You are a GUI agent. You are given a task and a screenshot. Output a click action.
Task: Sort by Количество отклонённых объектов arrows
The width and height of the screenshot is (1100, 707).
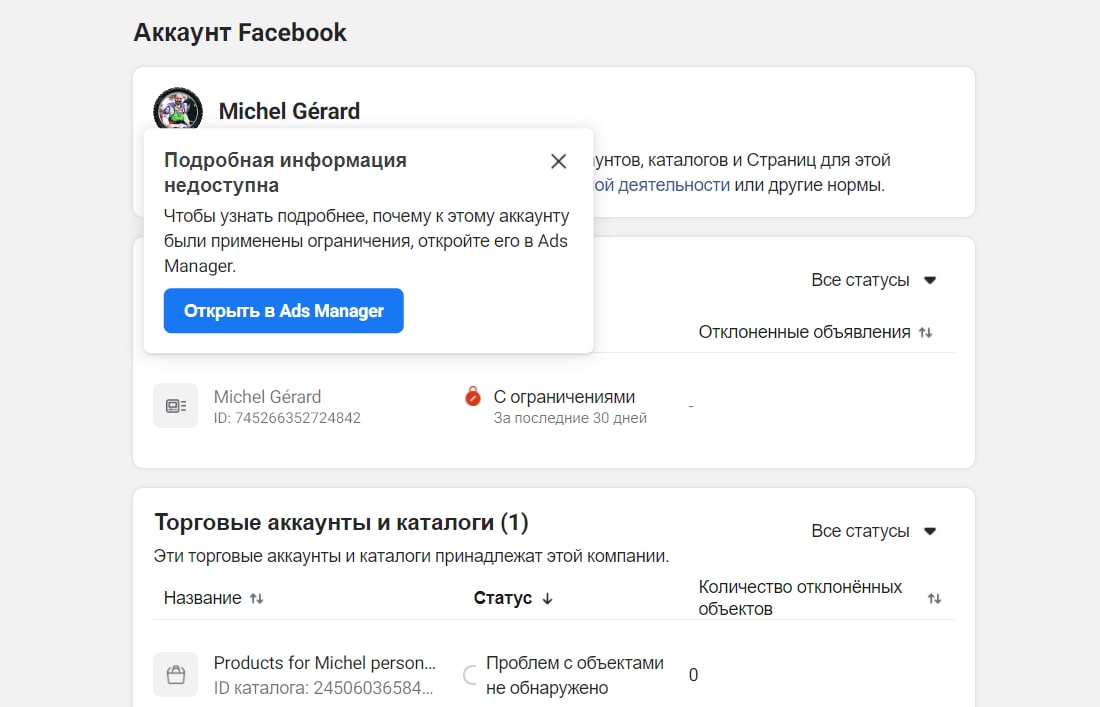pos(934,598)
